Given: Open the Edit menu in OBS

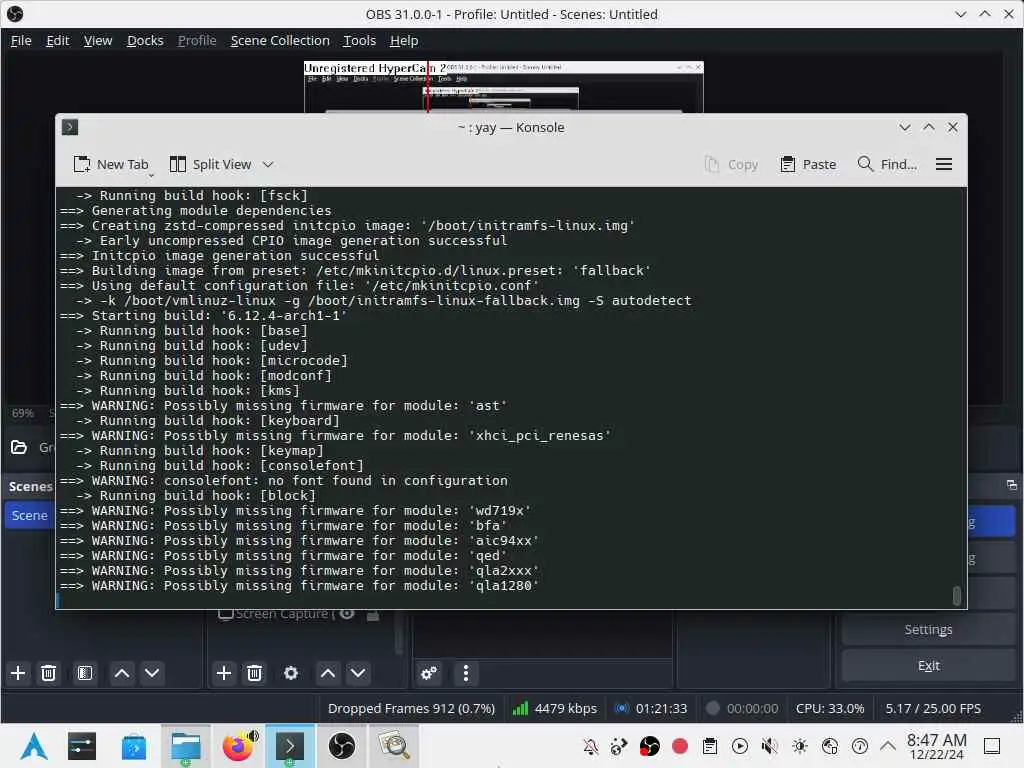Looking at the screenshot, I should [57, 40].
